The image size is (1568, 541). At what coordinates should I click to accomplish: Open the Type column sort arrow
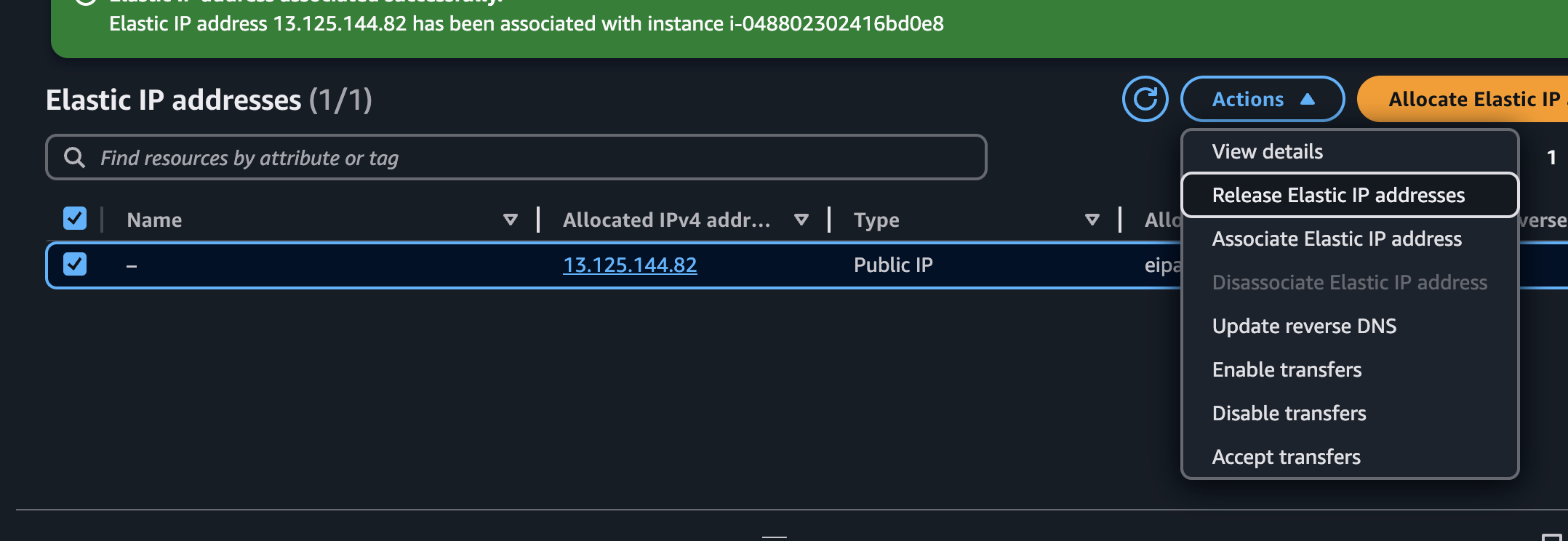(x=1092, y=220)
